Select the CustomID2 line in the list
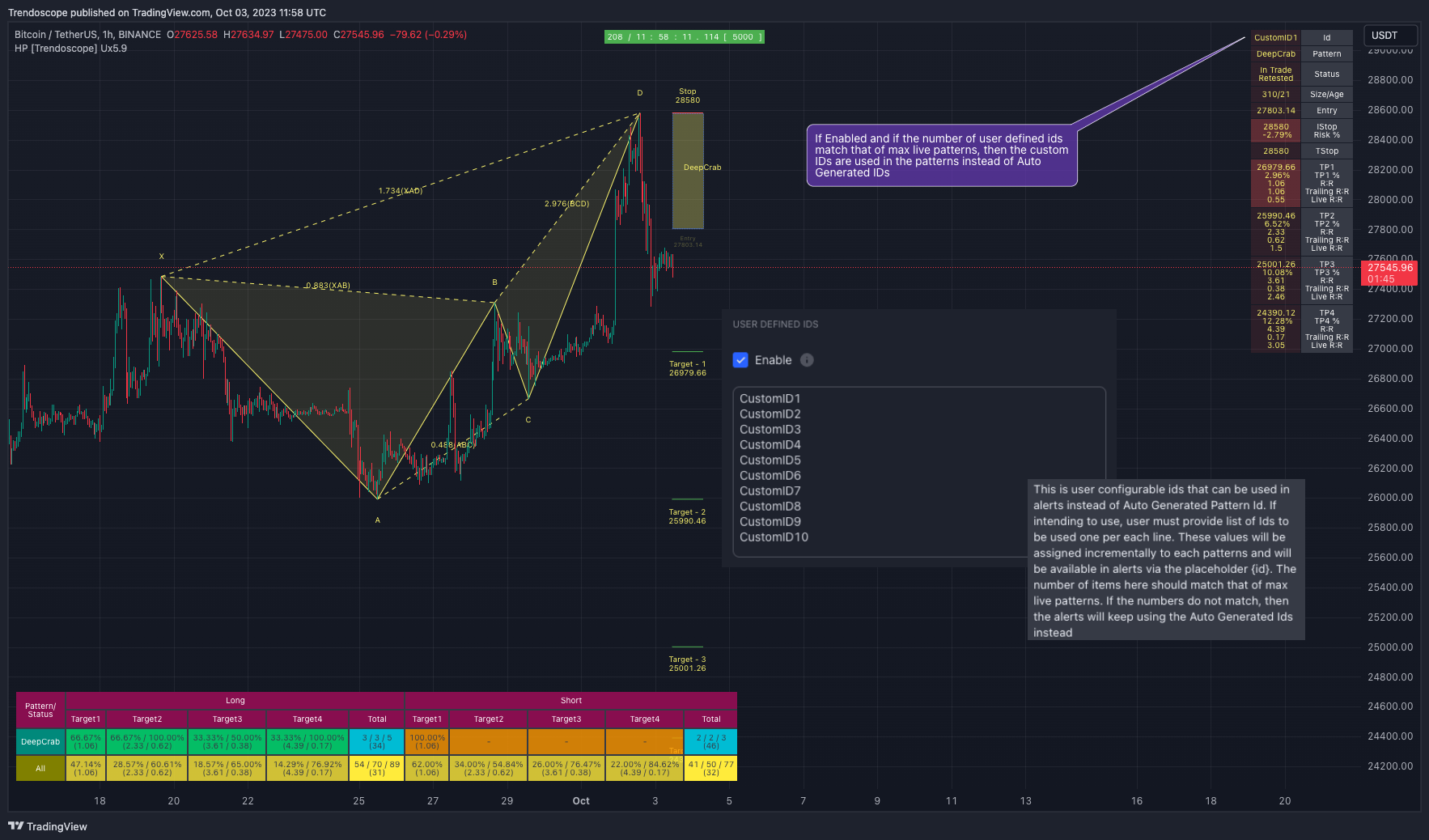The height and width of the screenshot is (840, 1429). tap(770, 414)
